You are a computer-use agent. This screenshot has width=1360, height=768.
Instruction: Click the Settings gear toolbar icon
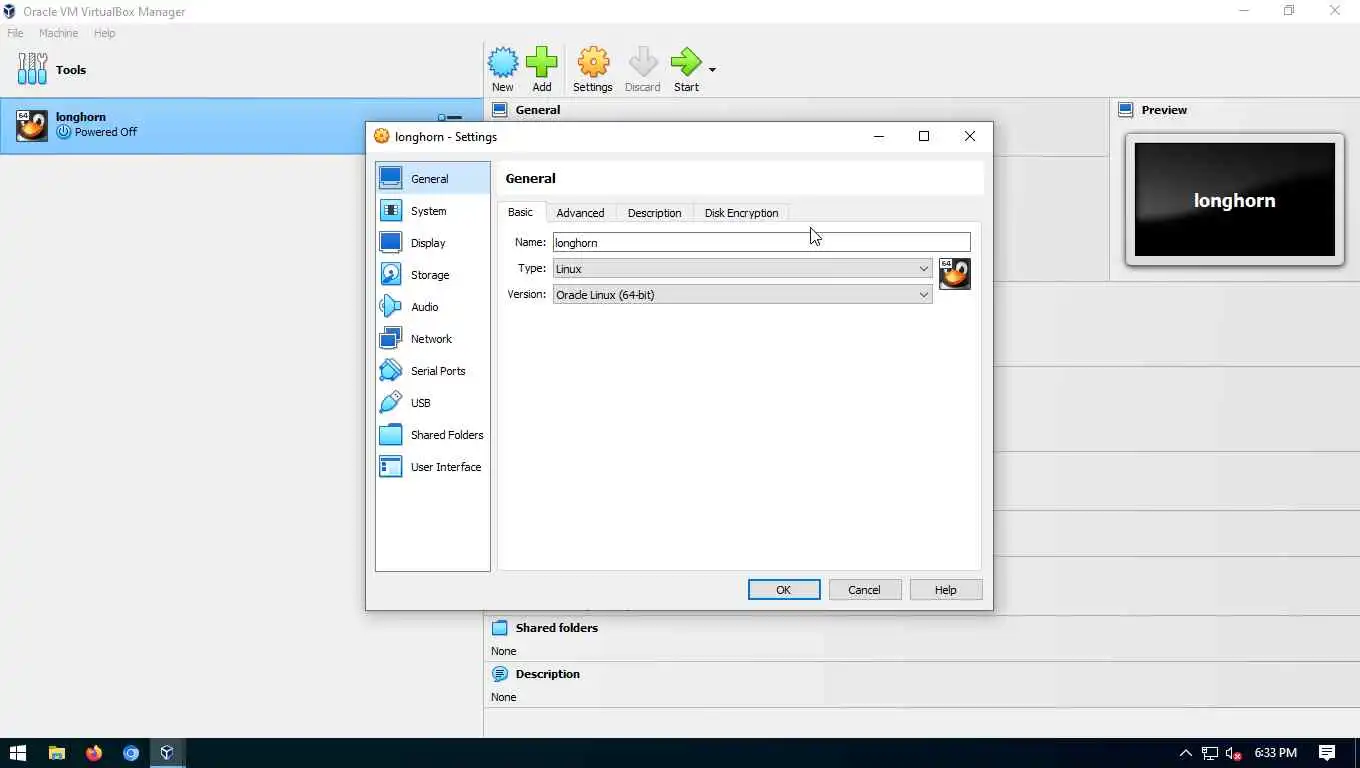593,63
